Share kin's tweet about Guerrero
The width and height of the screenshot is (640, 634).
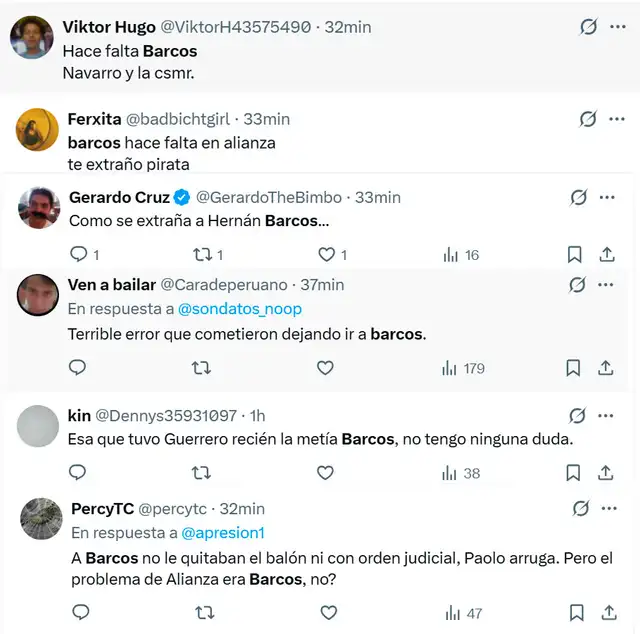point(606,473)
